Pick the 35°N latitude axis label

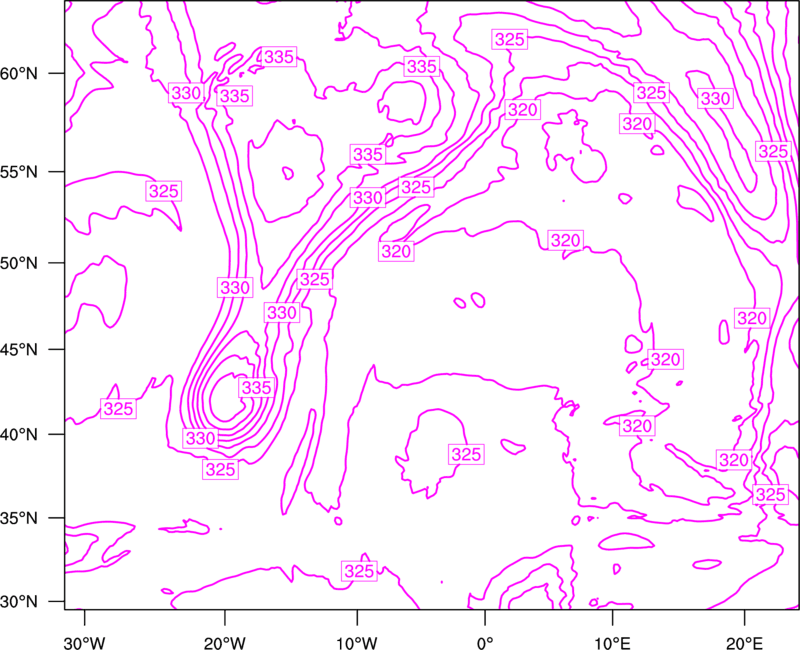[19, 518]
